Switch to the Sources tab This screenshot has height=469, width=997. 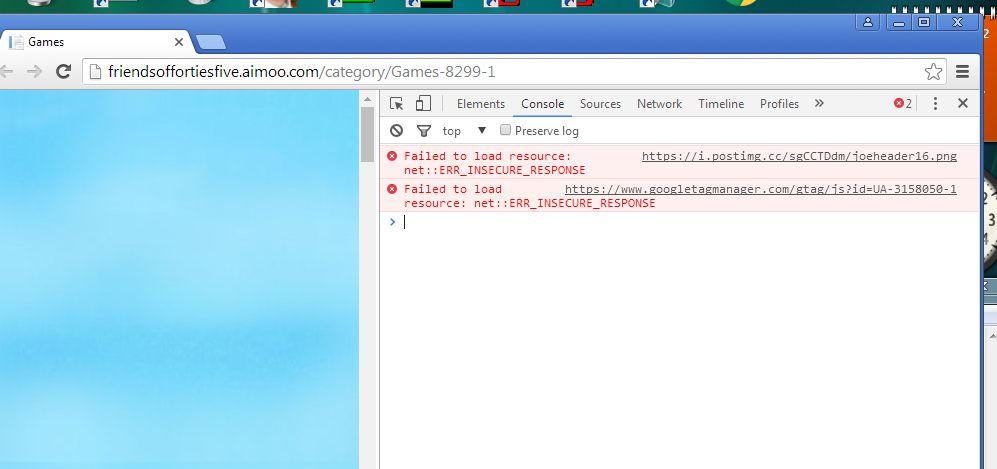[x=600, y=104]
